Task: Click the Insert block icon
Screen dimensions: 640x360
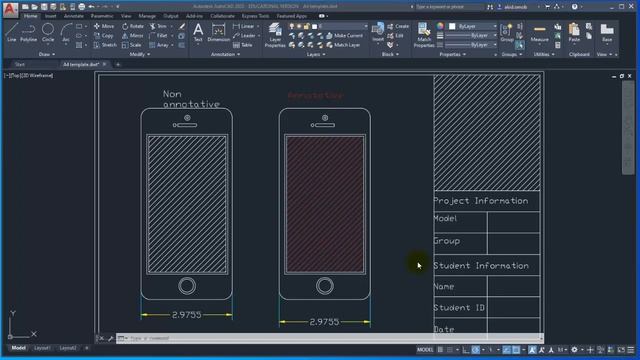Action: click(378, 33)
